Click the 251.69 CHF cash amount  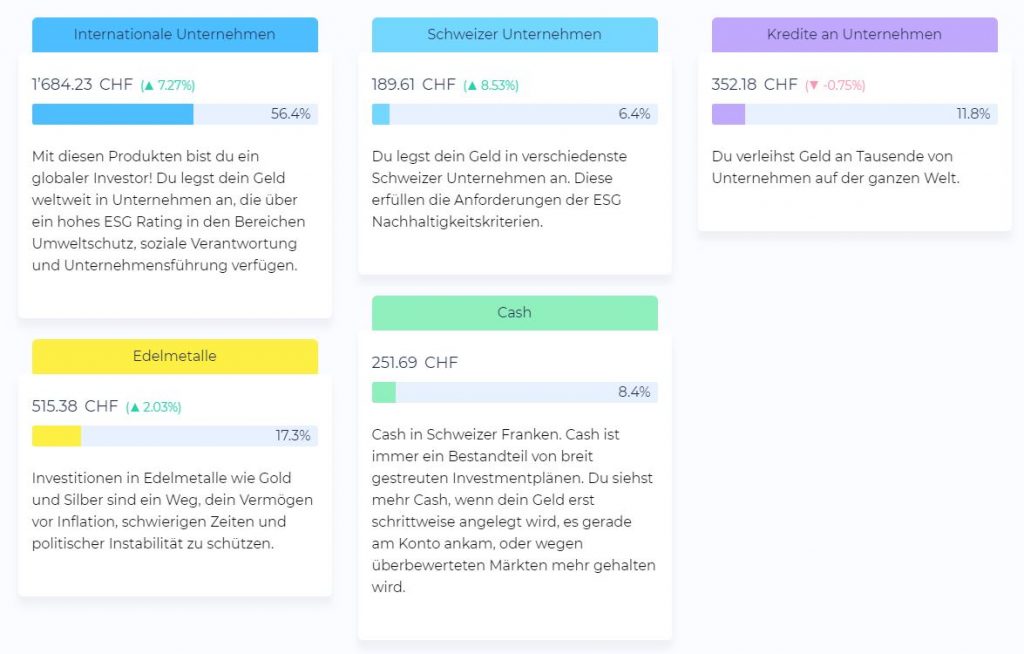(415, 363)
